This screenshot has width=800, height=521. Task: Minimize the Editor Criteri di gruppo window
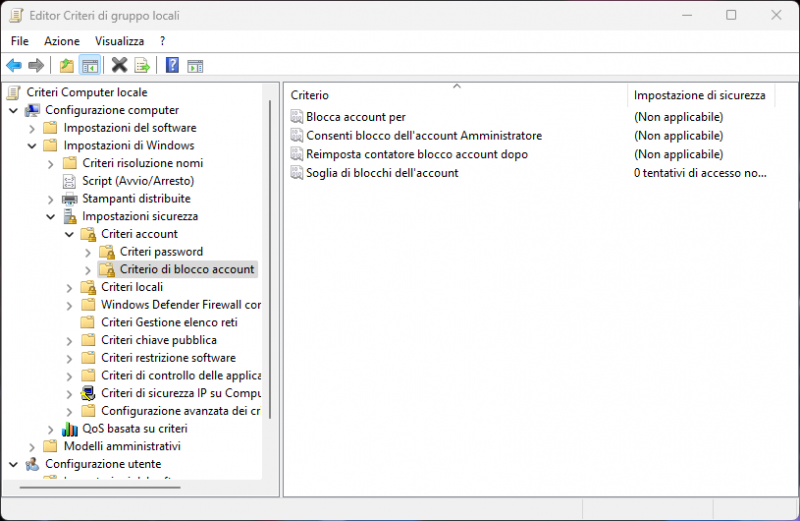(x=687, y=15)
